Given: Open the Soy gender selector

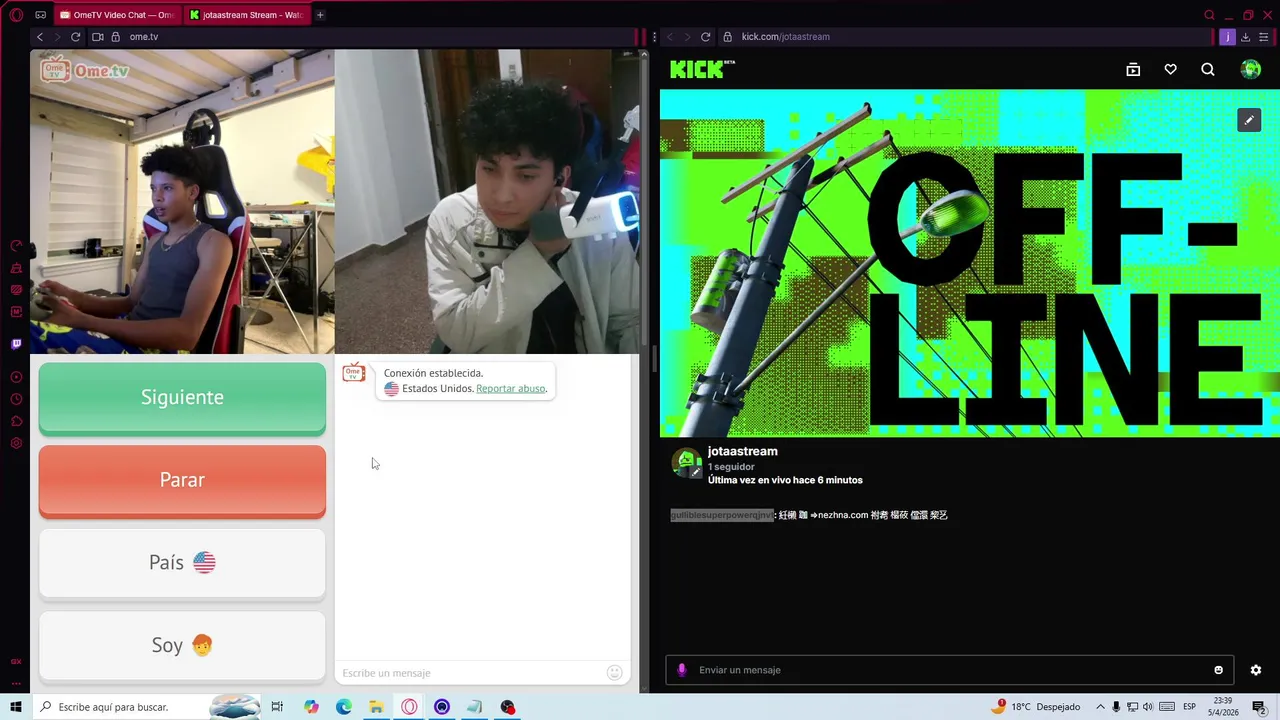Looking at the screenshot, I should (182, 646).
